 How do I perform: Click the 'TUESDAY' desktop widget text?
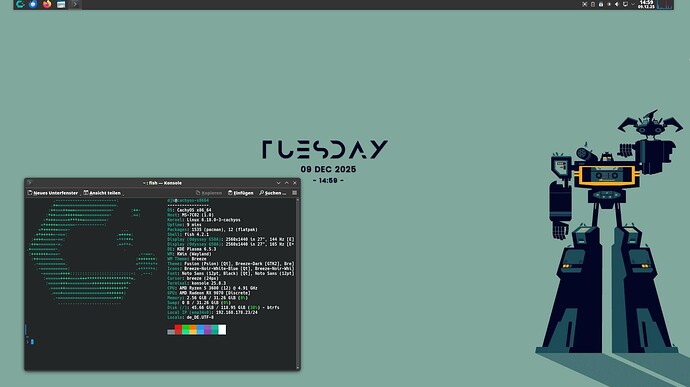click(x=325, y=149)
